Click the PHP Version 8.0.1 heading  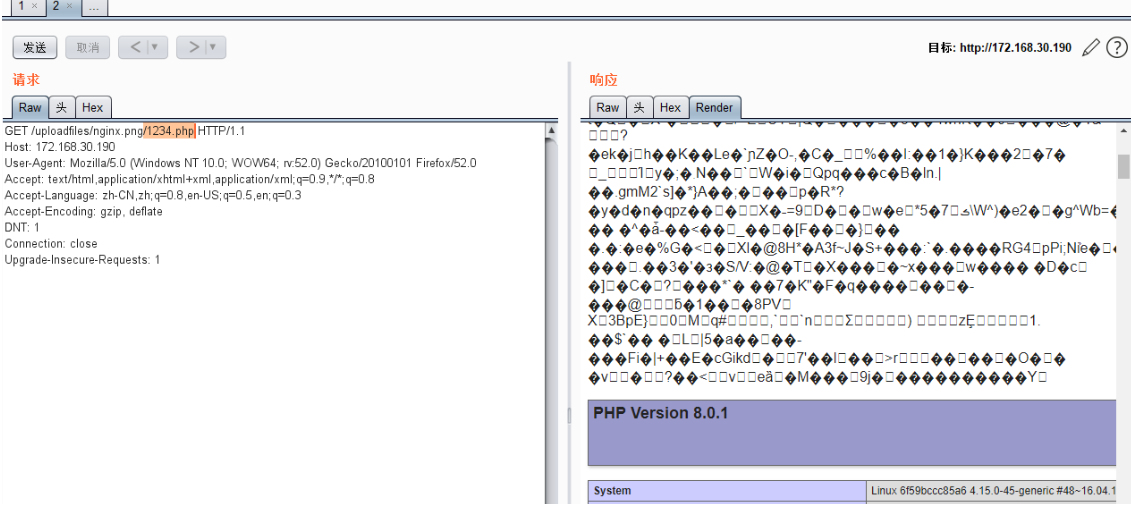pos(661,413)
